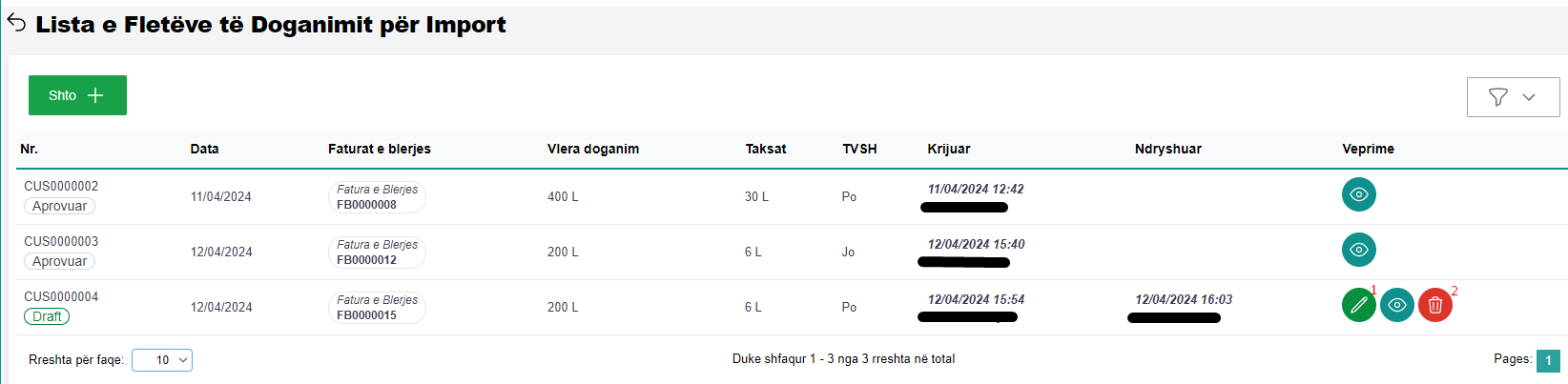This screenshot has height=384, width=1568.
Task: Click the Draft status badge
Action: (x=47, y=316)
